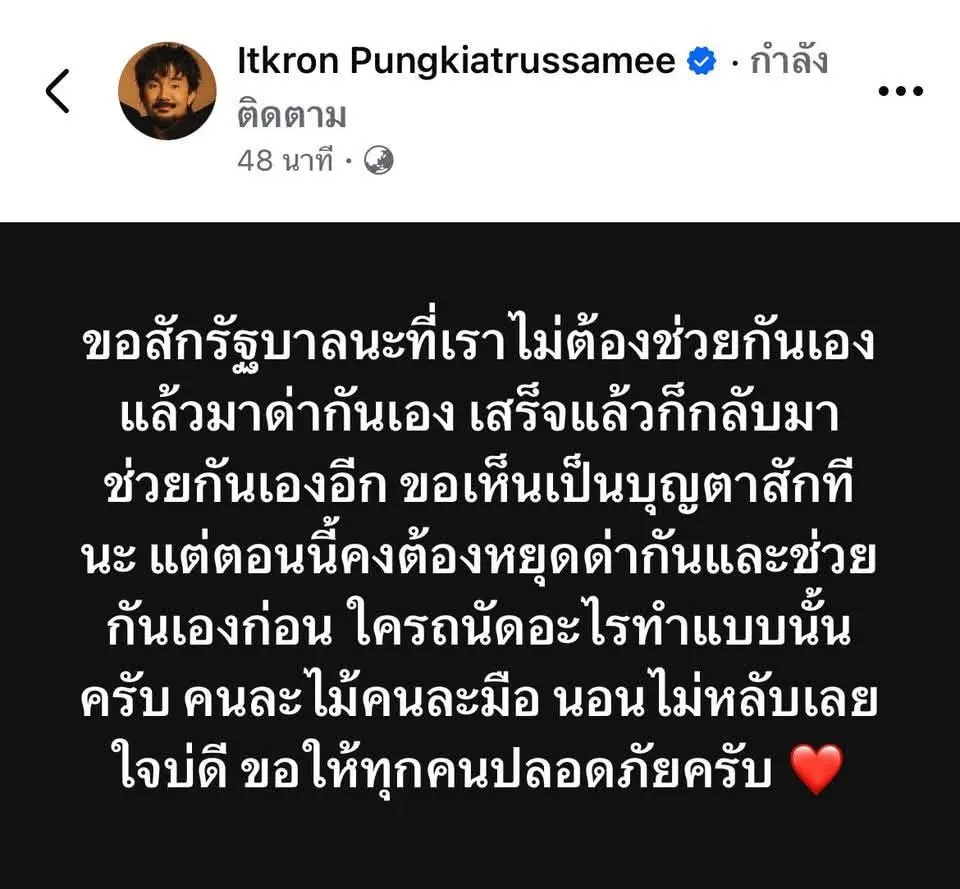Click the blue verified badge
This screenshot has width=960, height=889.
pyautogui.click(x=702, y=61)
